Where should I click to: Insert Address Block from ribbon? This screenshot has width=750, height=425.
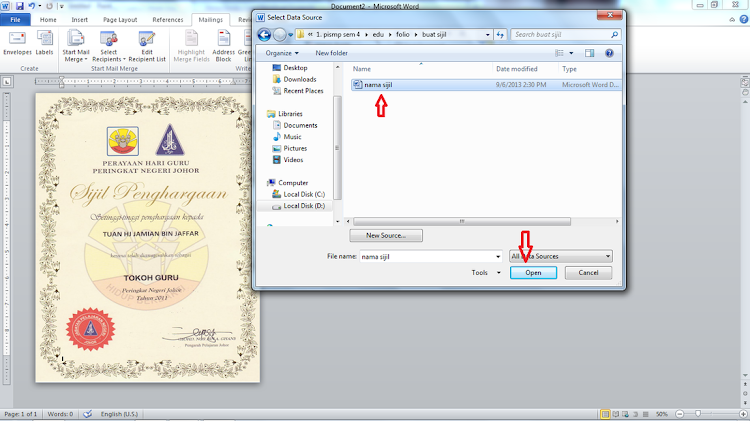coord(223,46)
